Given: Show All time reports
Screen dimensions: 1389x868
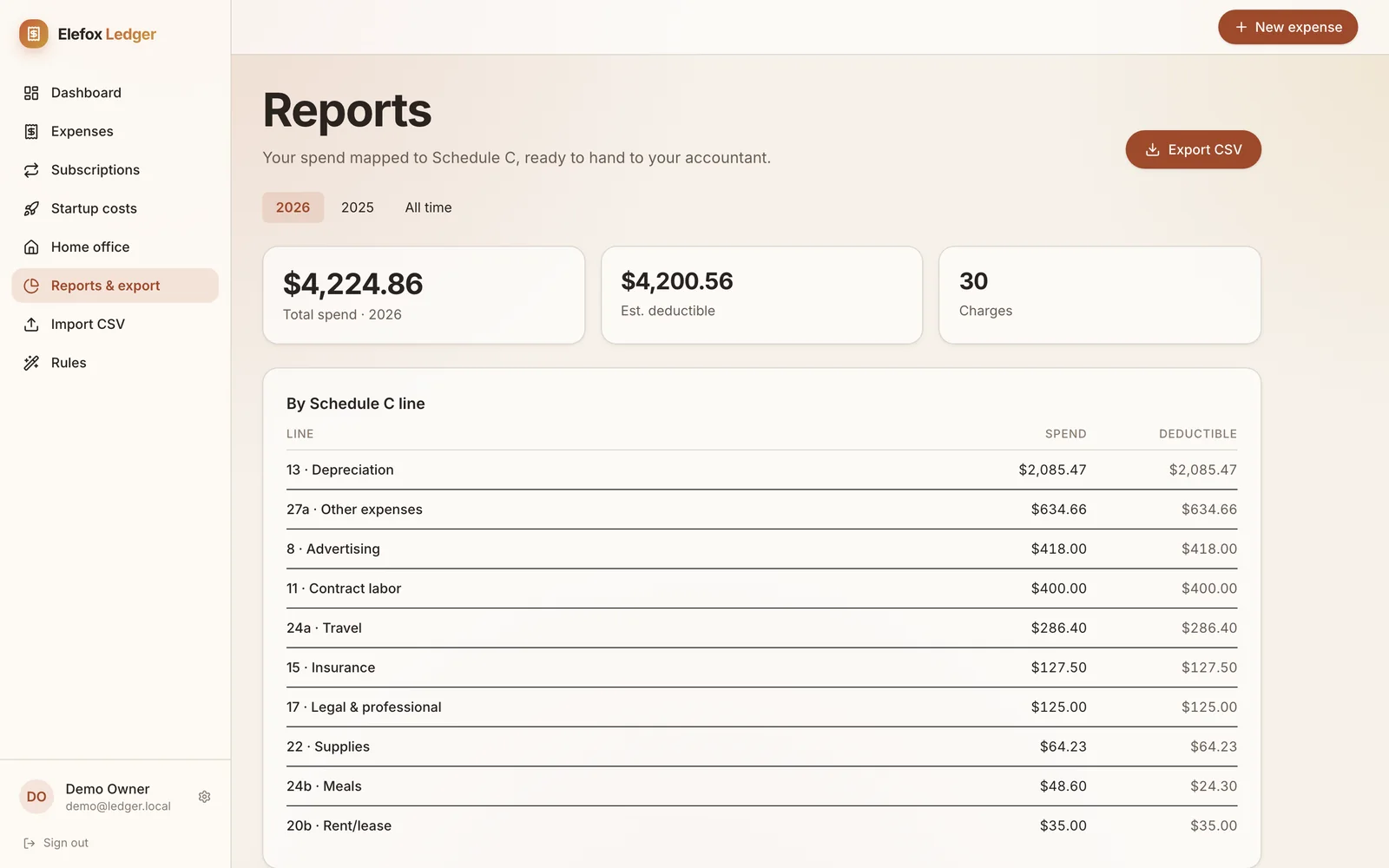Looking at the screenshot, I should click(x=429, y=207).
